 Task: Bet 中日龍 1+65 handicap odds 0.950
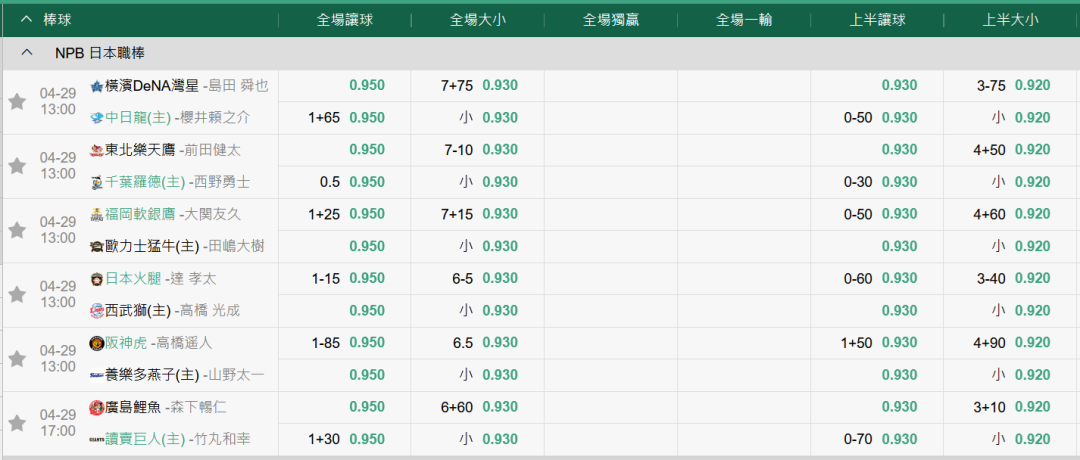pyautogui.click(x=367, y=118)
